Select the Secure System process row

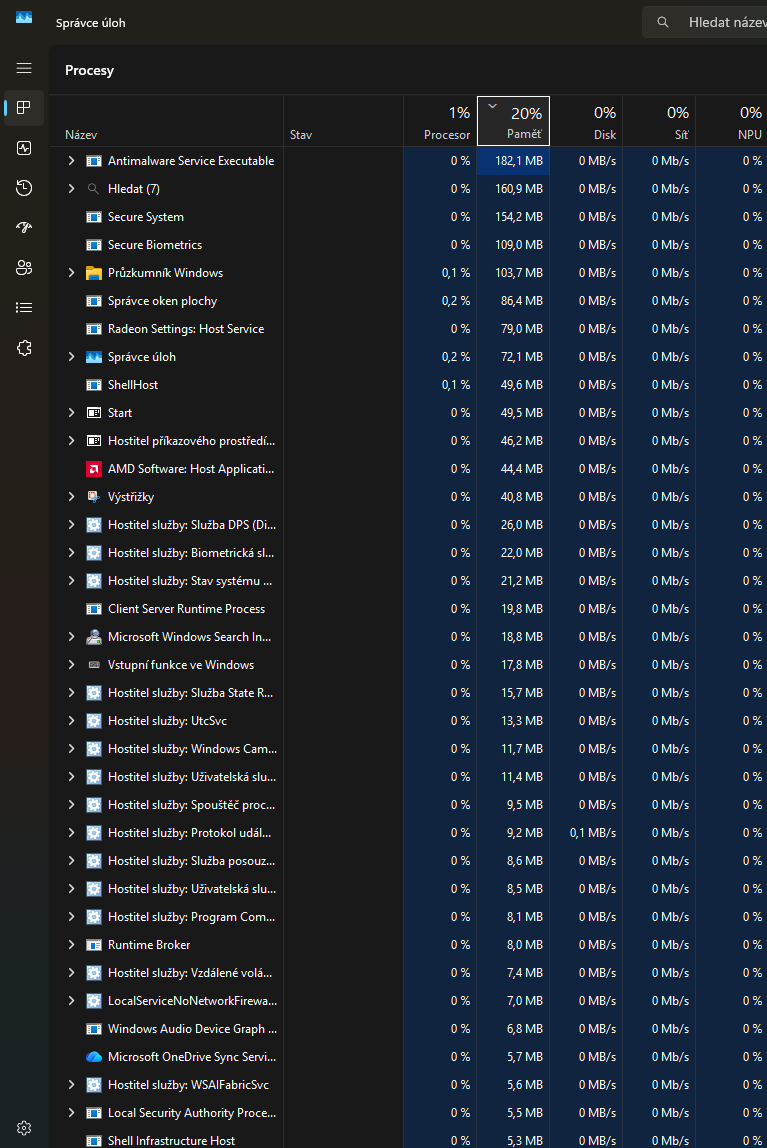coord(408,217)
